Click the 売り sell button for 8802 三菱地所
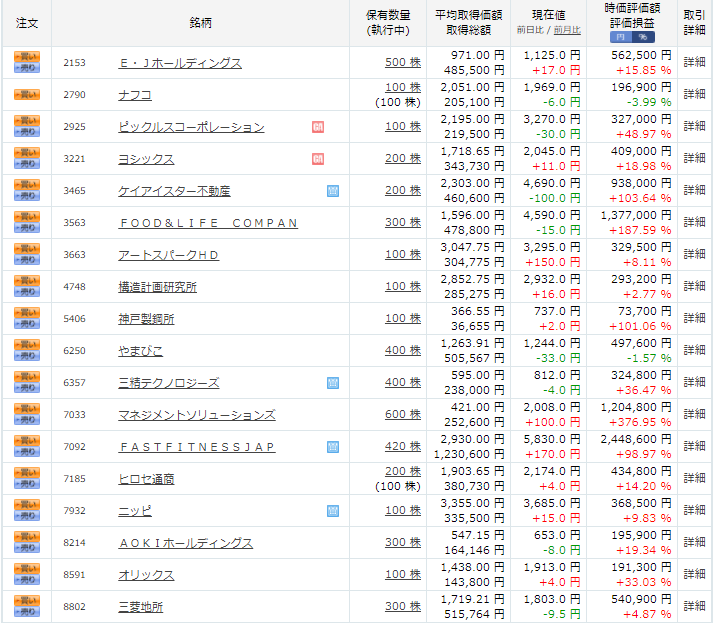The width and height of the screenshot is (718, 623). 27,612
